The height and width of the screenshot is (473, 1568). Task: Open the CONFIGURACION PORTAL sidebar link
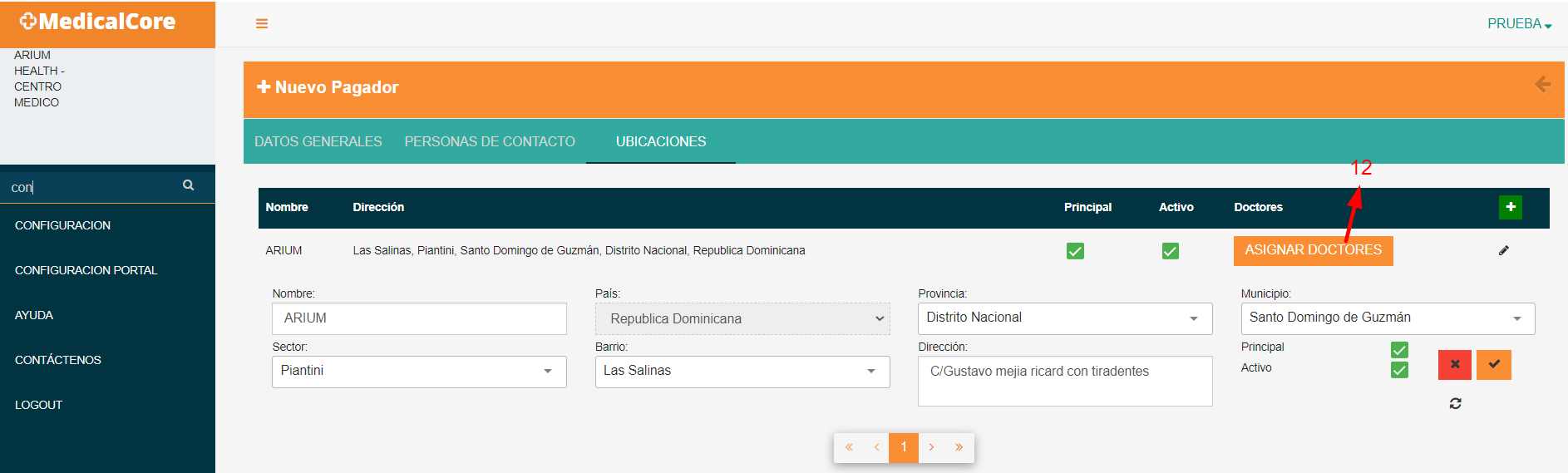coord(86,270)
